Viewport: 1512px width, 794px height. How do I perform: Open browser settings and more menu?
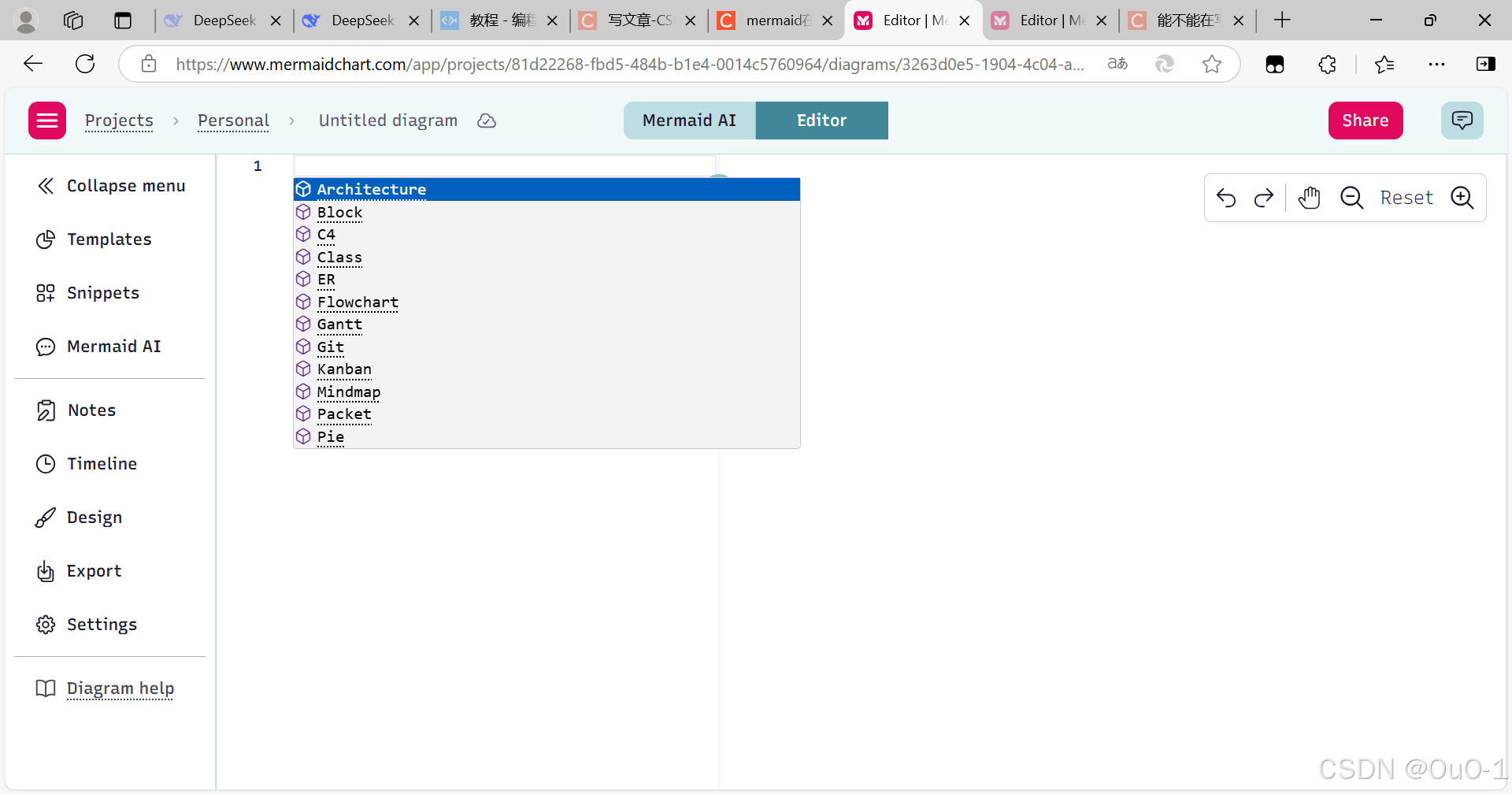(x=1436, y=64)
